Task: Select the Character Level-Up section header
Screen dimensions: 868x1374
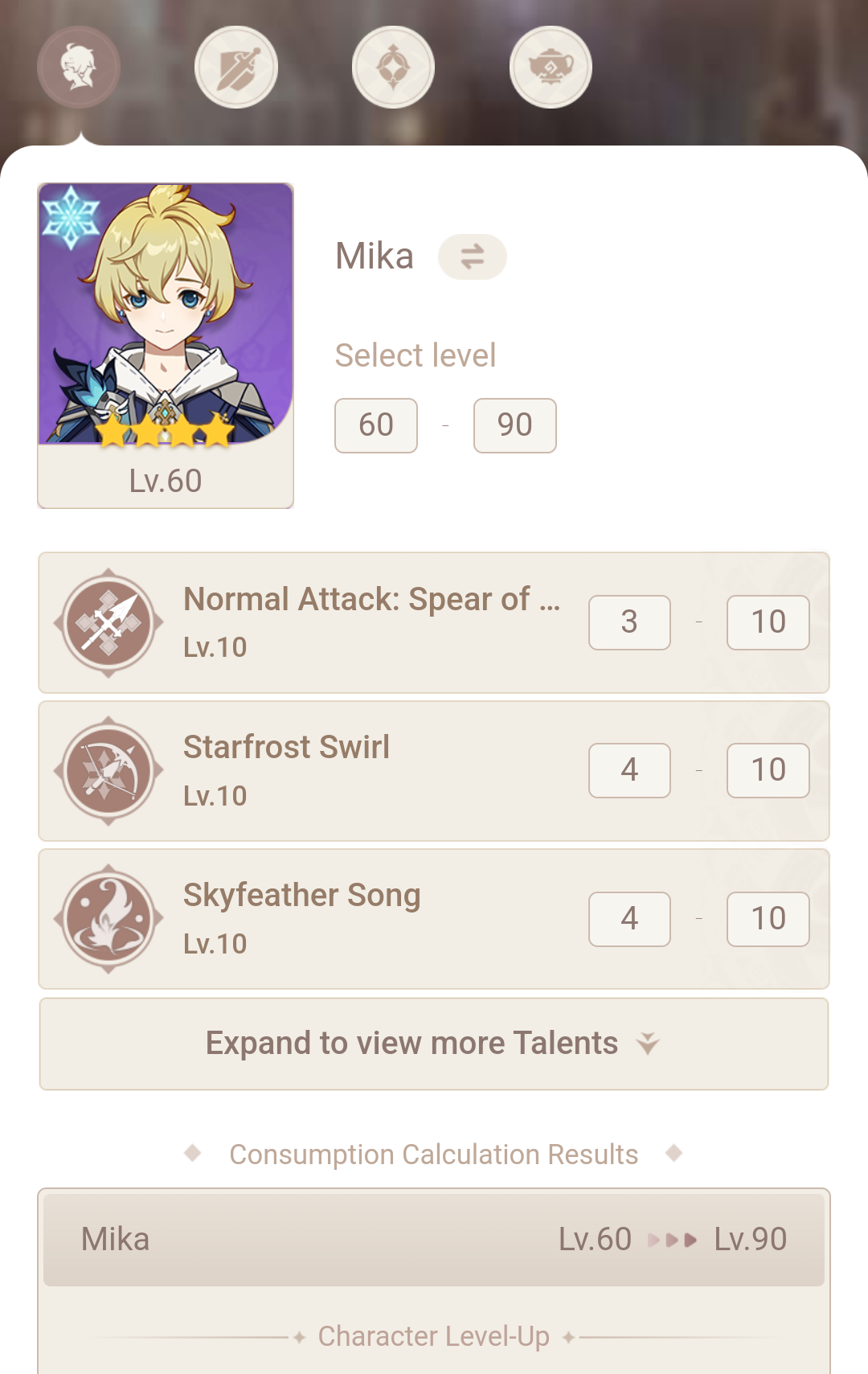Action: [433, 1335]
